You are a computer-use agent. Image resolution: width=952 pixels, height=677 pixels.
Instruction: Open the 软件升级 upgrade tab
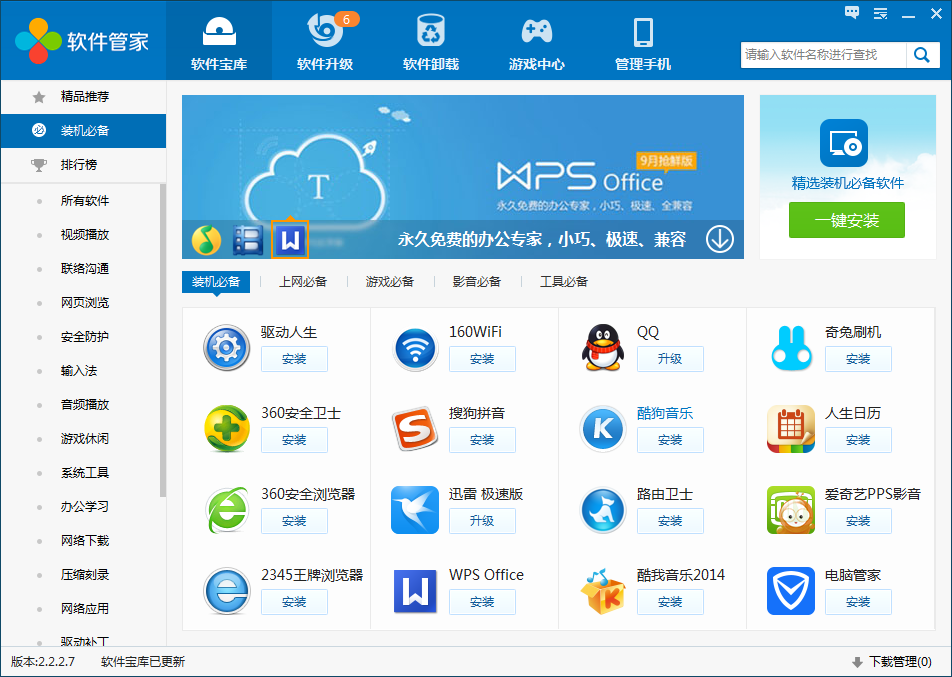(x=325, y=41)
